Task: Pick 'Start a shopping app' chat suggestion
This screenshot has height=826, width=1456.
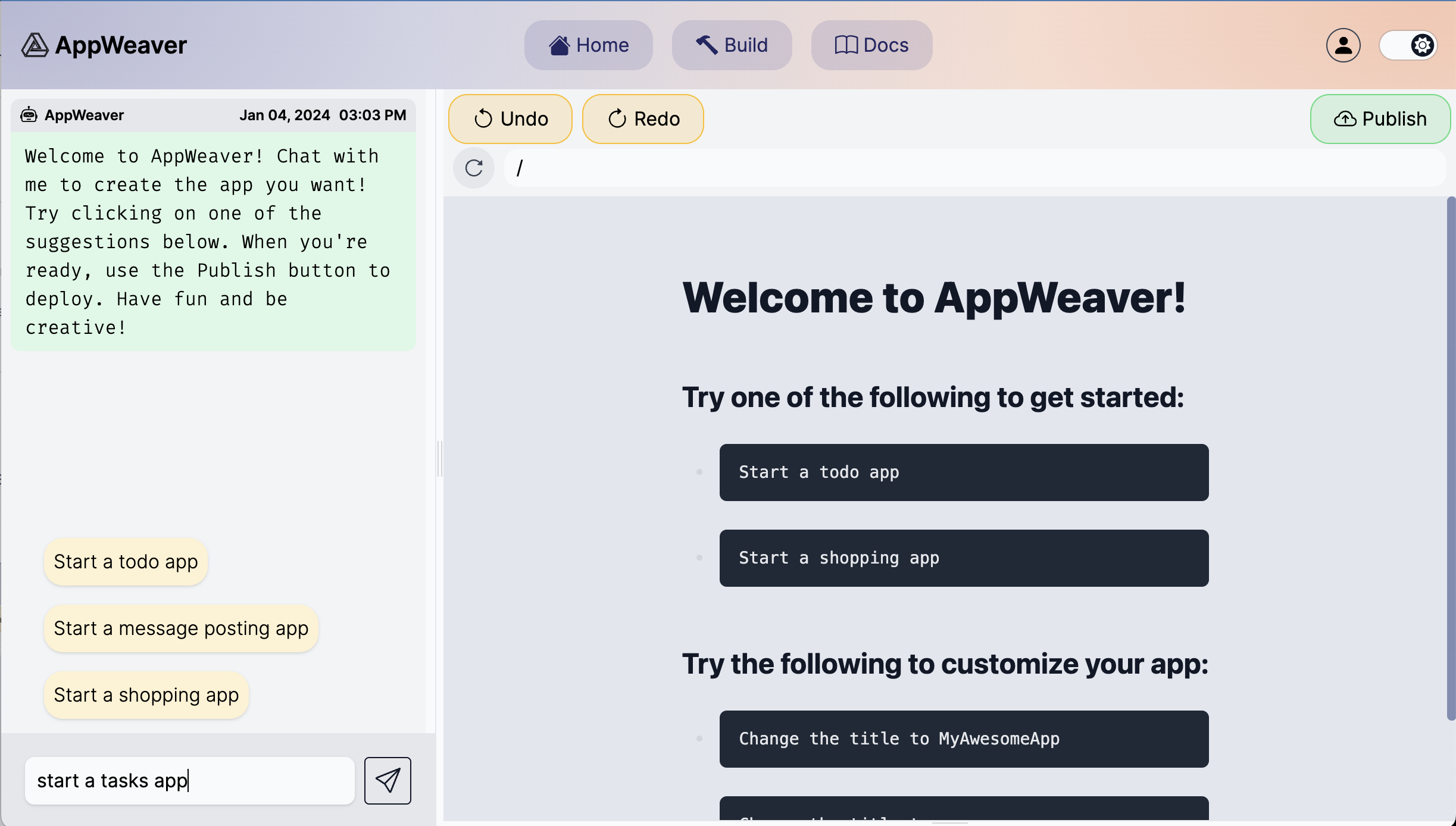Action: pos(146,695)
